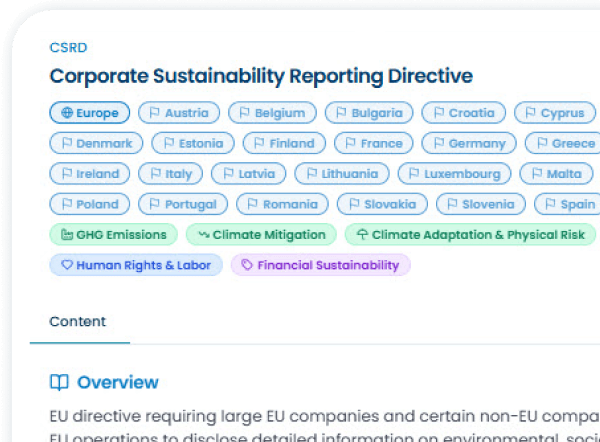Click the flag icon beside Slovakia
The image size is (600, 442).
354,204
